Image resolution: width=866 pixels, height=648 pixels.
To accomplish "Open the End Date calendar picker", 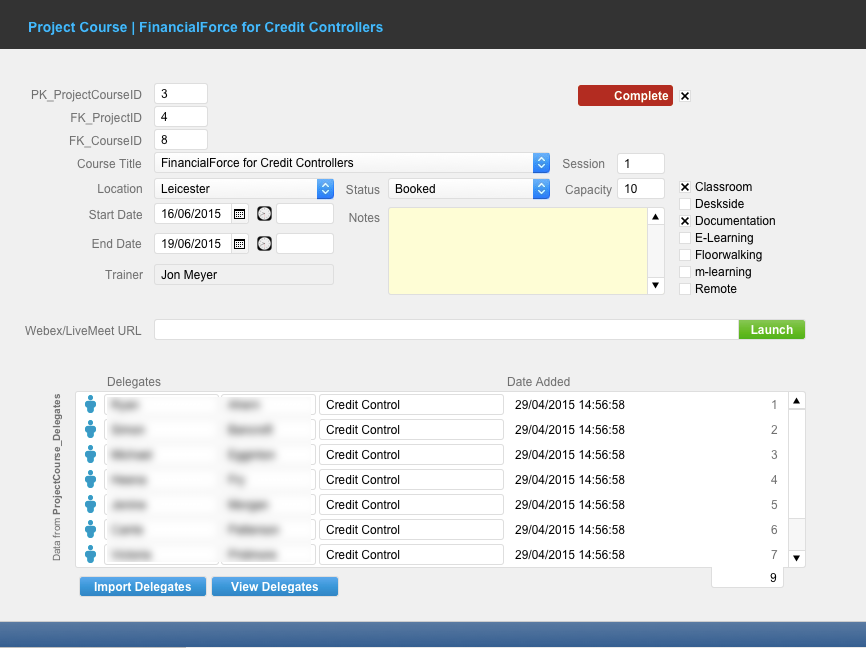I will point(239,244).
